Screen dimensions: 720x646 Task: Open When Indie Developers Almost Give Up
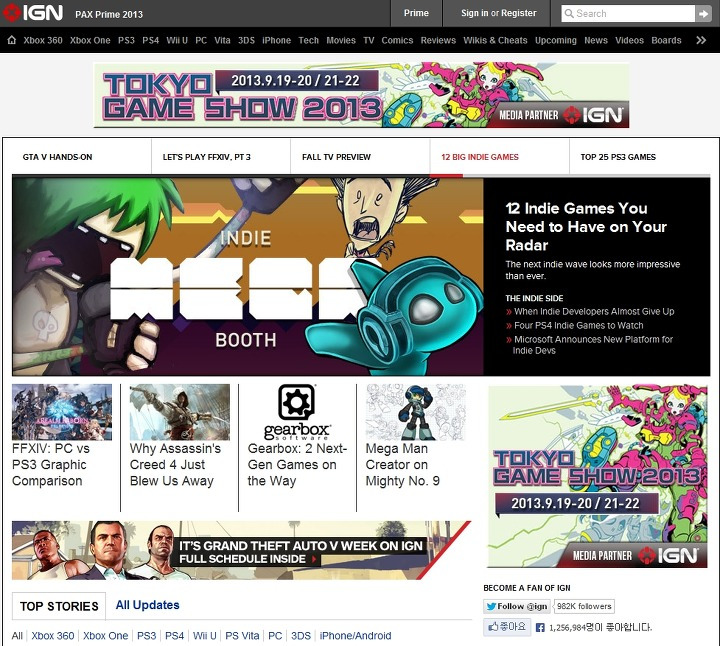click(594, 311)
